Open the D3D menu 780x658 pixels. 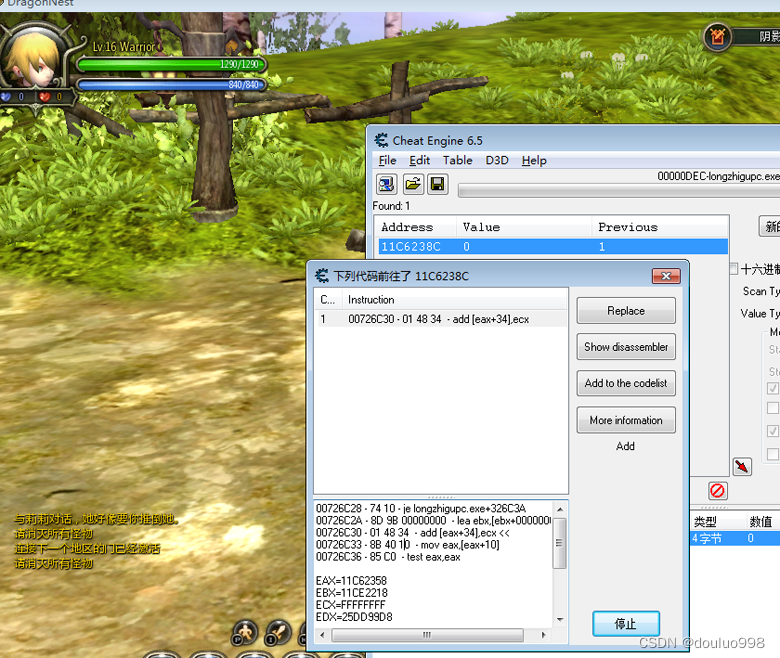(x=497, y=160)
